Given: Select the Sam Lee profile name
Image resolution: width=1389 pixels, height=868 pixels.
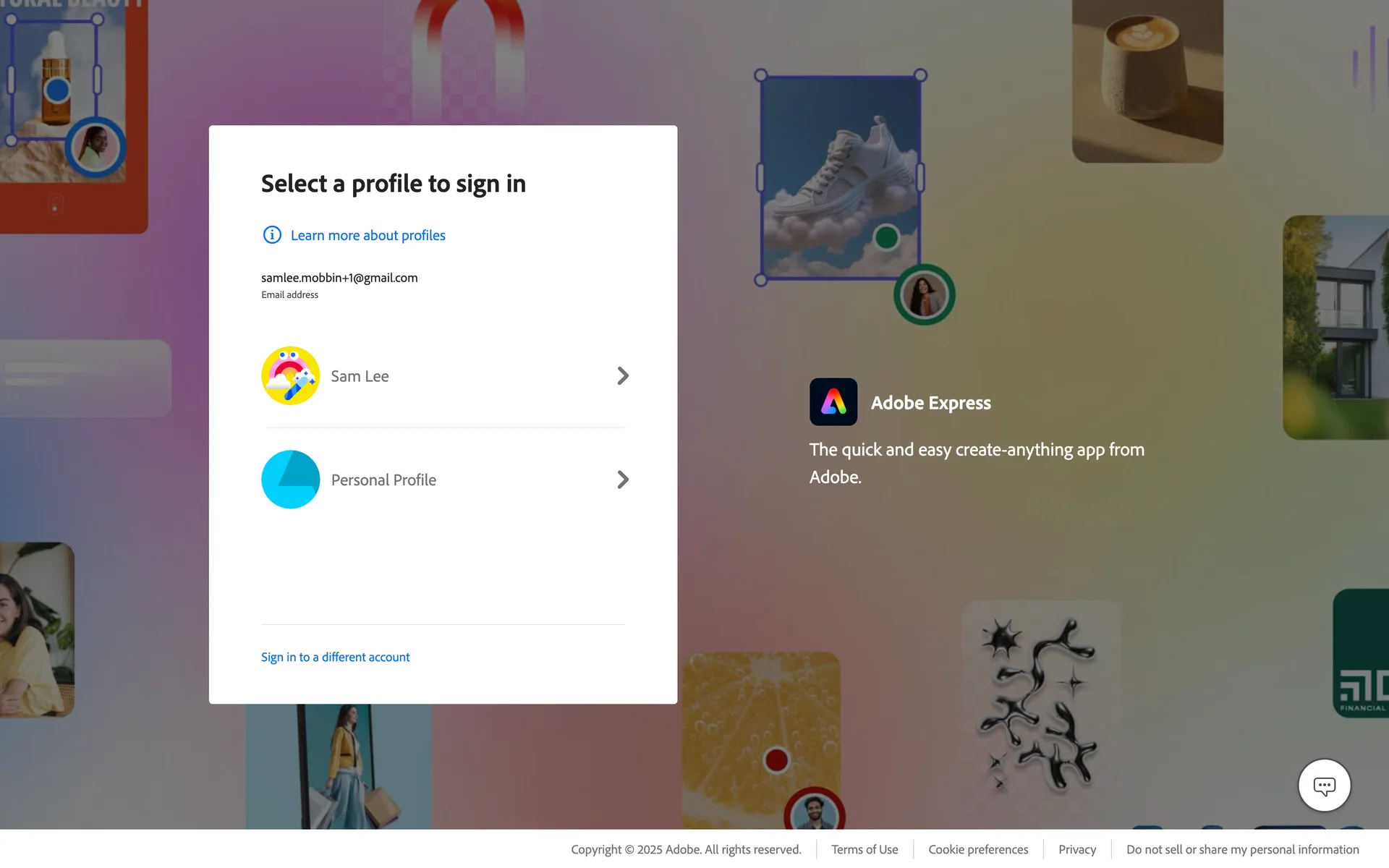Looking at the screenshot, I should pos(360,376).
